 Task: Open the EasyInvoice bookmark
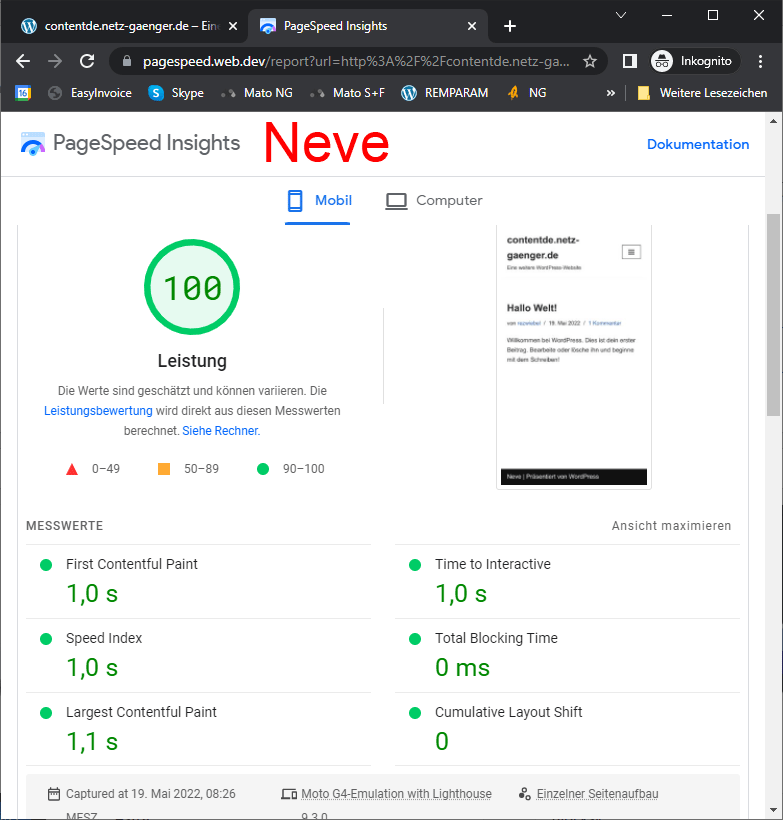[90, 93]
